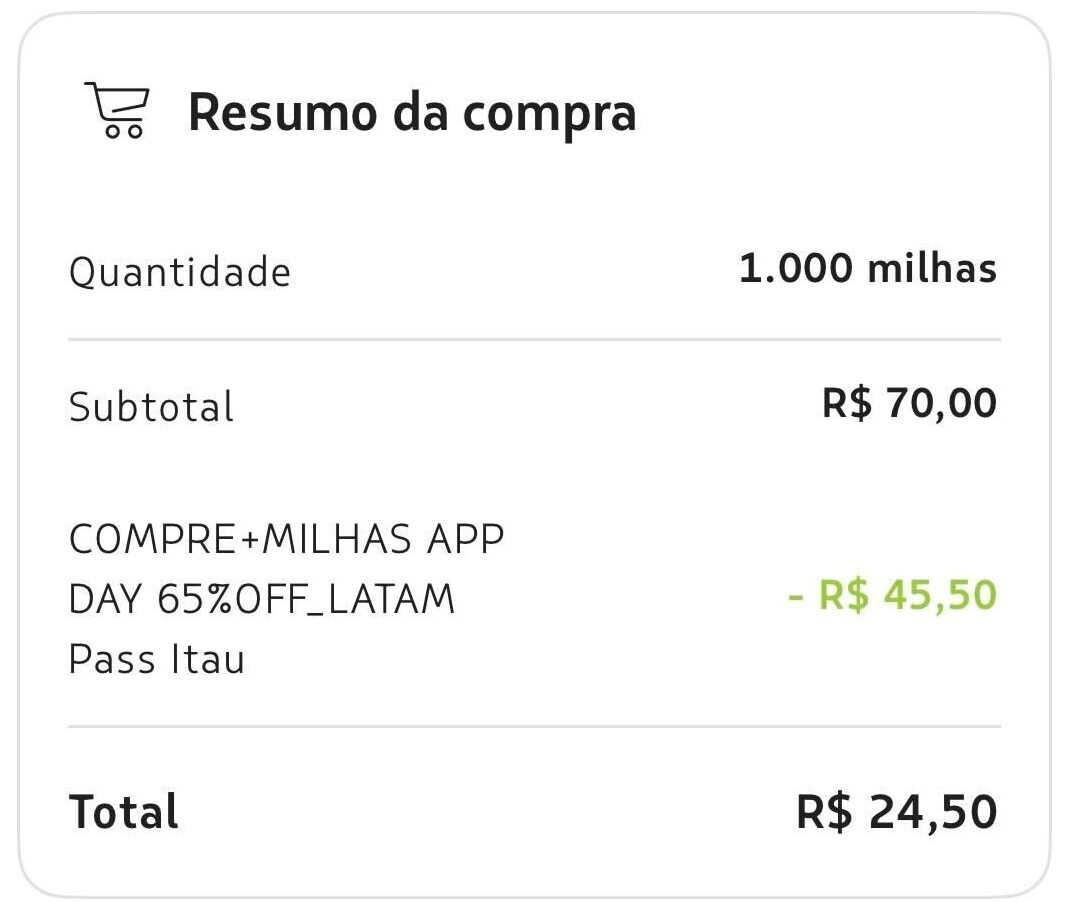Screen dimensions: 1065x902
Task: Select the DAY 65%OFF_LATAM promo line
Action: click(x=261, y=599)
